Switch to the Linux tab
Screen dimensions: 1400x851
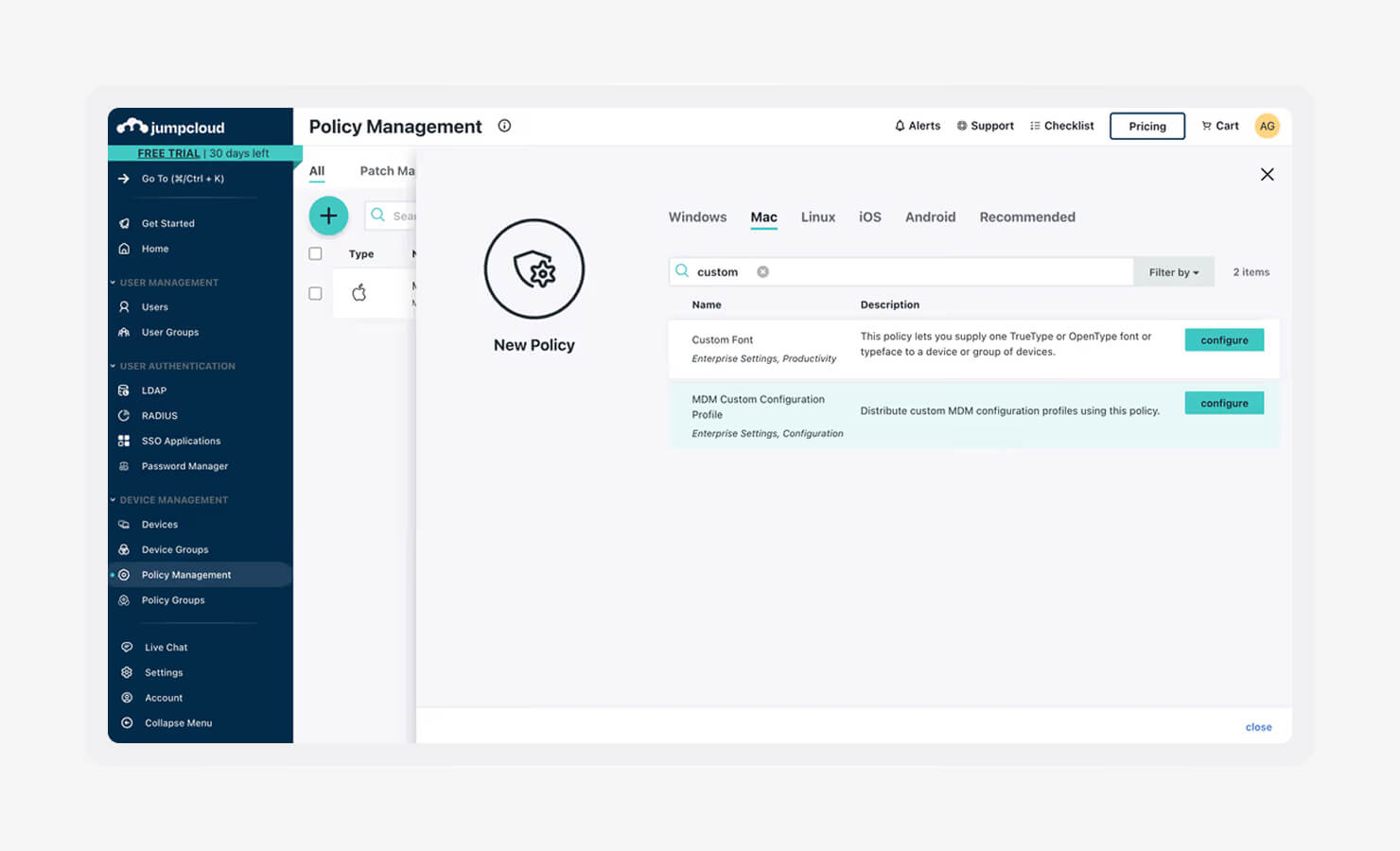(x=818, y=217)
